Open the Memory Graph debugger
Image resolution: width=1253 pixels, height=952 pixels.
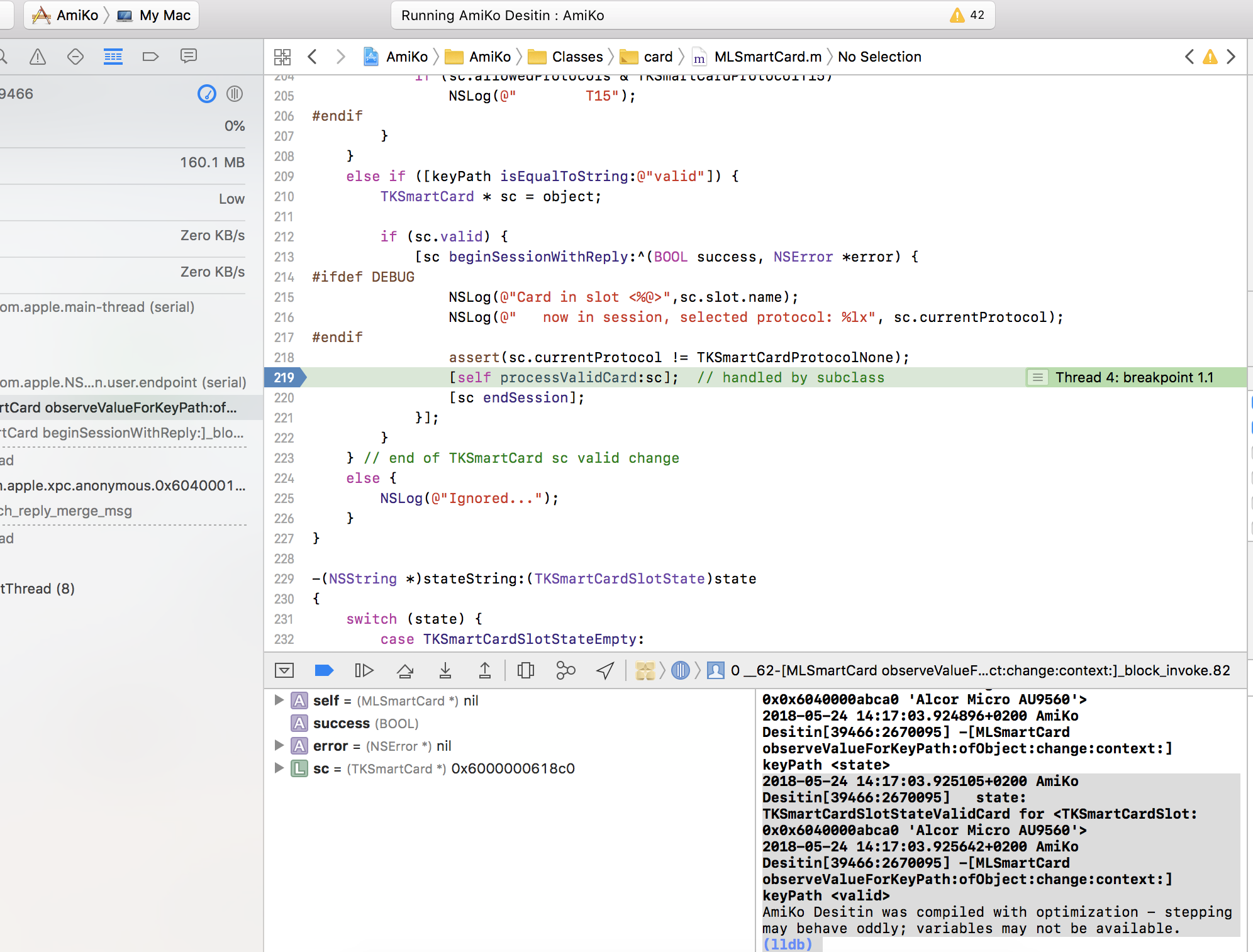point(565,670)
